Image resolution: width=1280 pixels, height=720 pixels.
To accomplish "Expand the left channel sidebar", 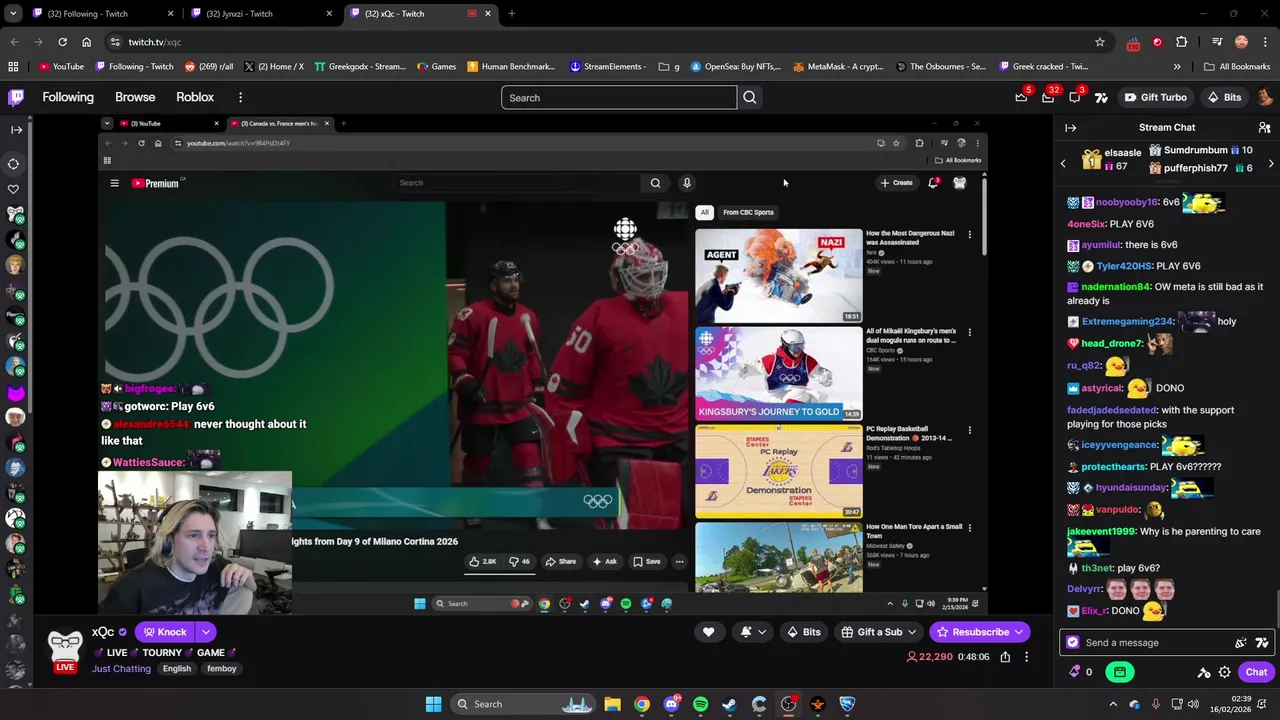I will pyautogui.click(x=16, y=129).
